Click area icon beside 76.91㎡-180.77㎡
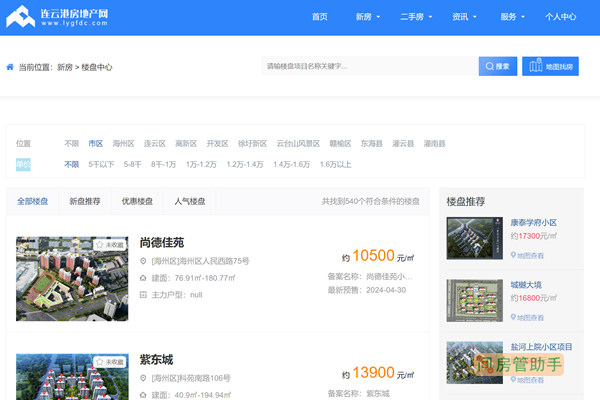Viewport: 600px width, 400px height. pos(143,278)
